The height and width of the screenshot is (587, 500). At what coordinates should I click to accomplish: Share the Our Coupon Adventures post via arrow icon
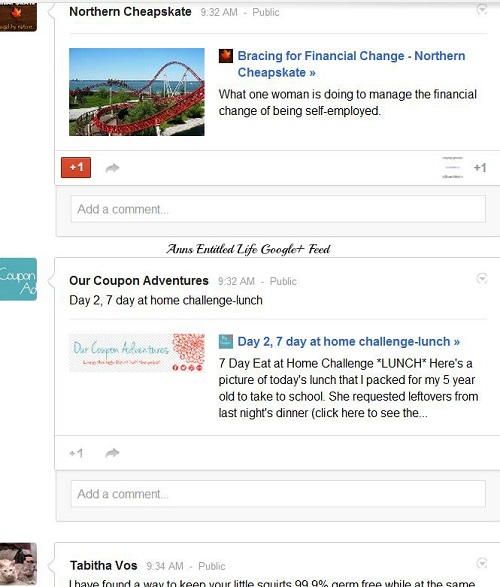(112, 453)
